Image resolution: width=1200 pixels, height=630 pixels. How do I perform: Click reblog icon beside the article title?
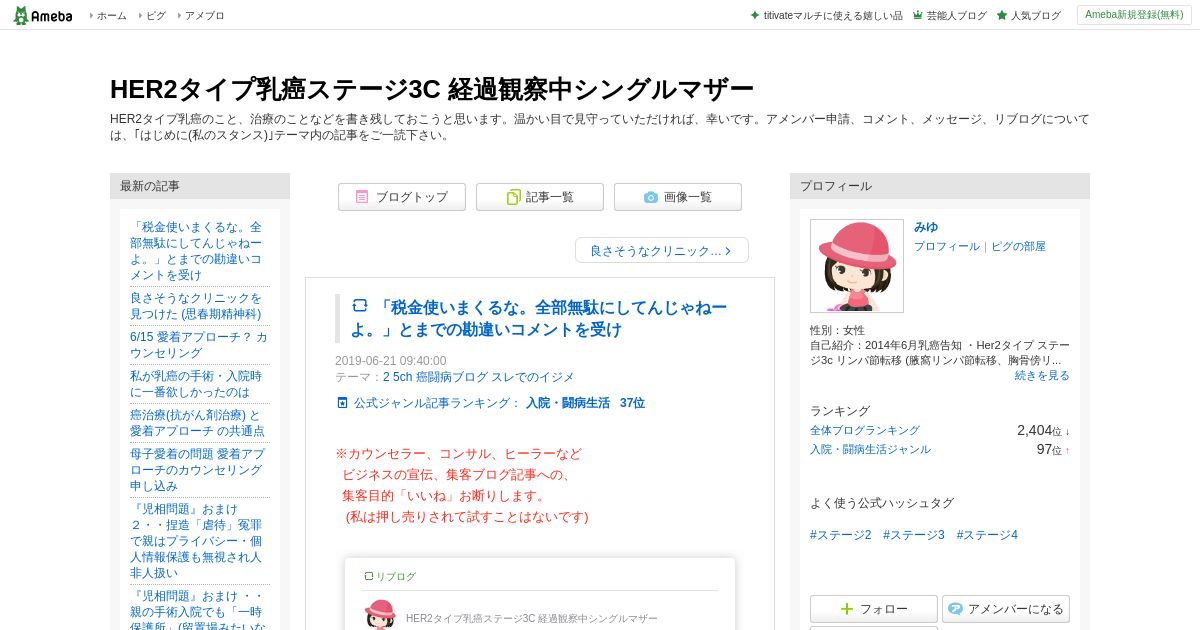(x=360, y=305)
